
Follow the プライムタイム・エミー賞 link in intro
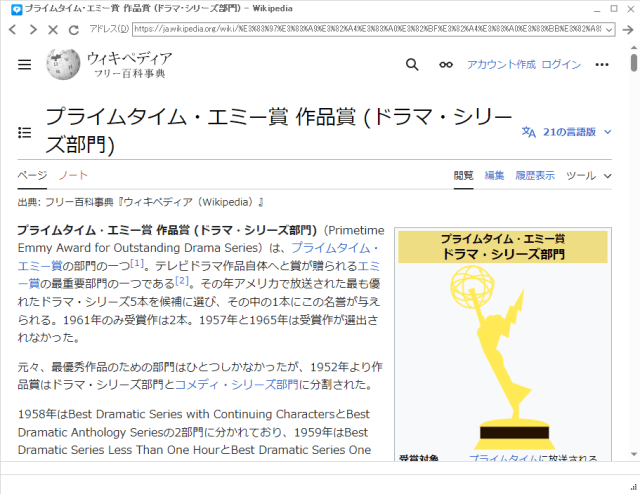coord(335,248)
